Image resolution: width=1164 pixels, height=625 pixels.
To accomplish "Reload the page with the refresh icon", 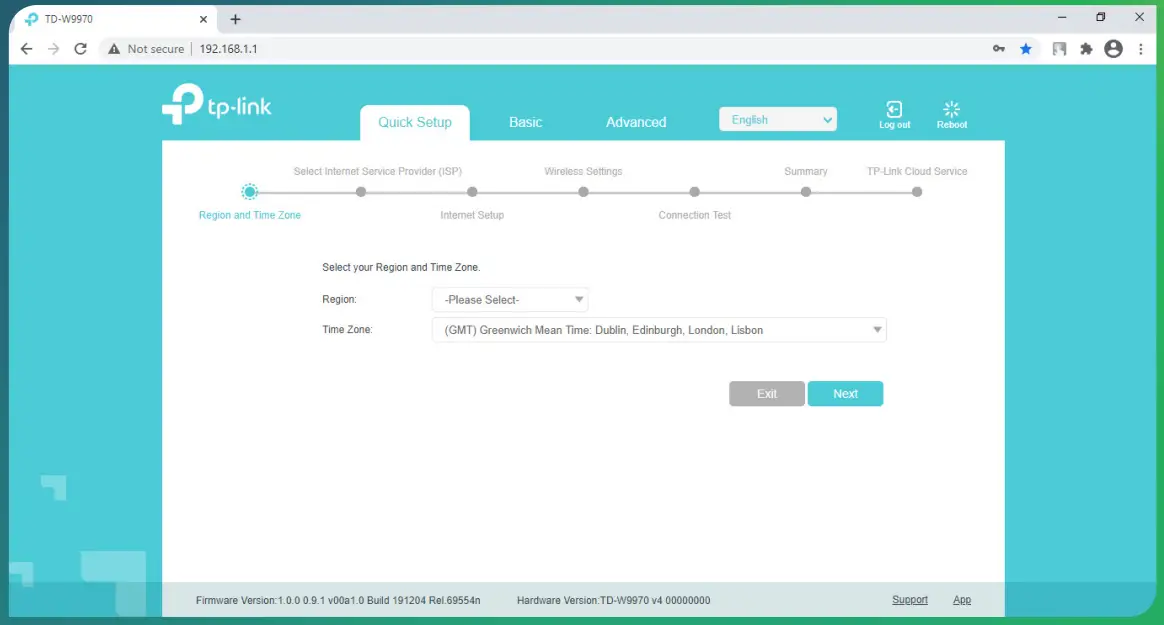I will tap(80, 48).
